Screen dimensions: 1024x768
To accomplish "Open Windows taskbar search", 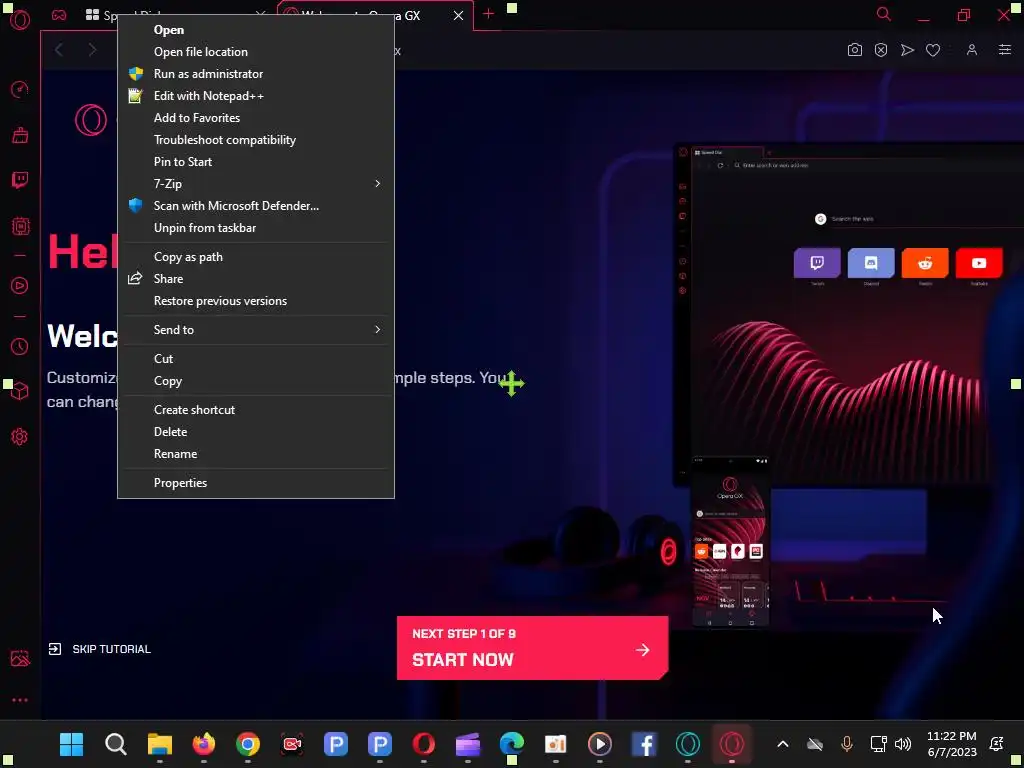I will [x=116, y=744].
